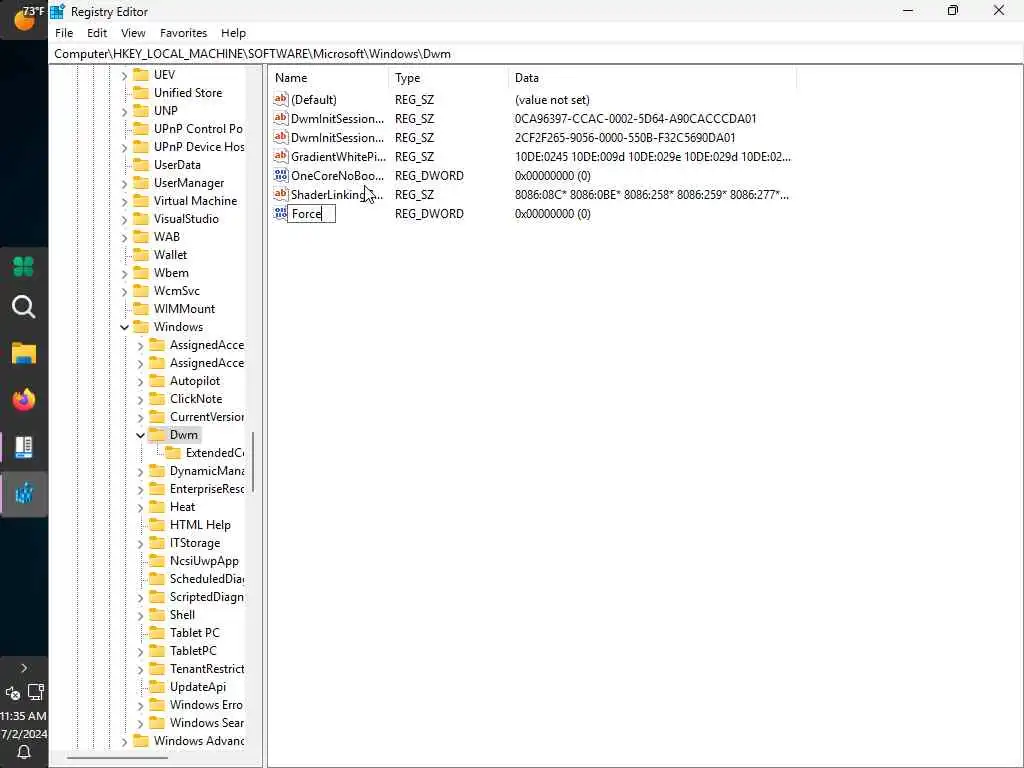Screen dimensions: 1024x768
Task: Open the Start menu clover icon
Action: coord(24,266)
